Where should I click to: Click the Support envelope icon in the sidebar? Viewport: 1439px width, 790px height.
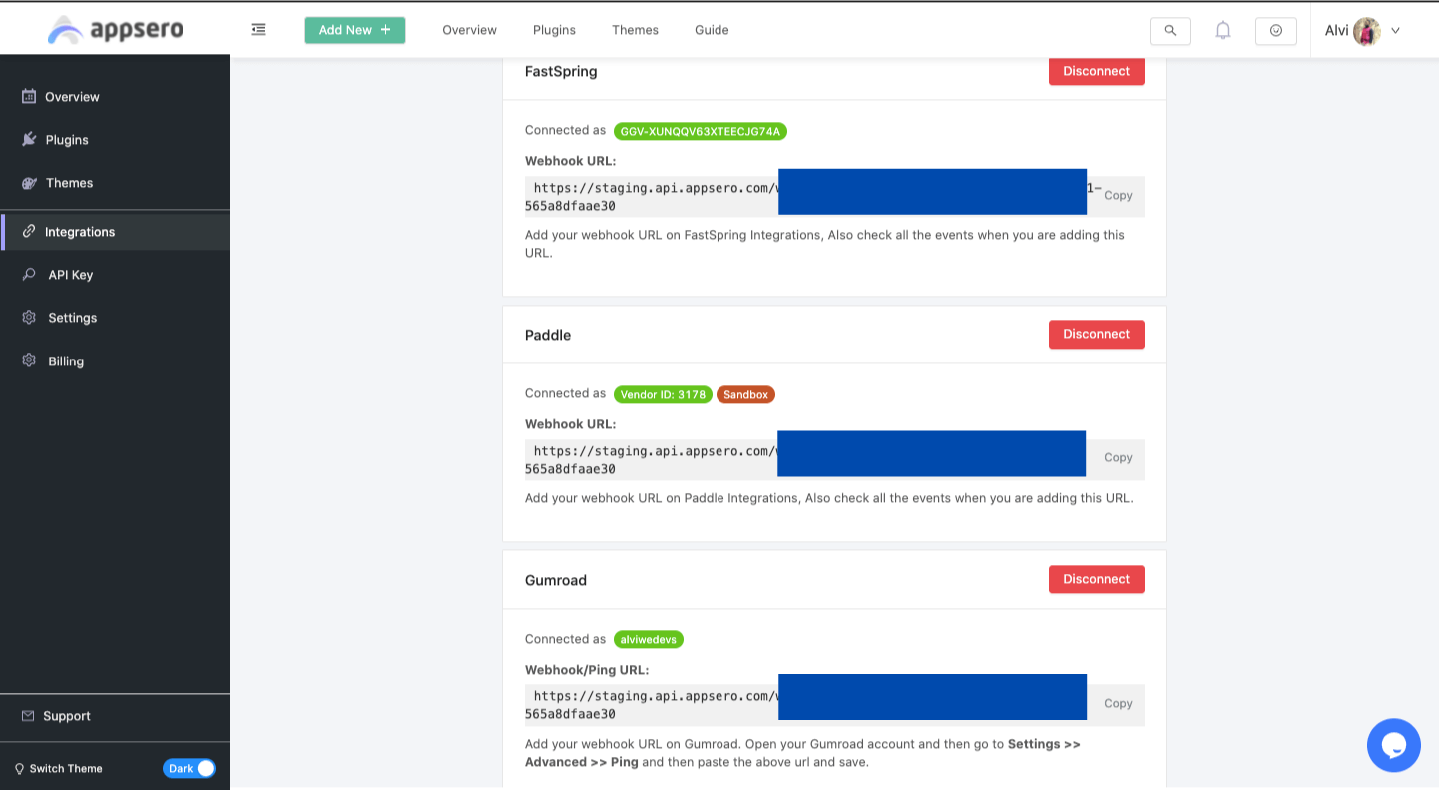tap(28, 716)
